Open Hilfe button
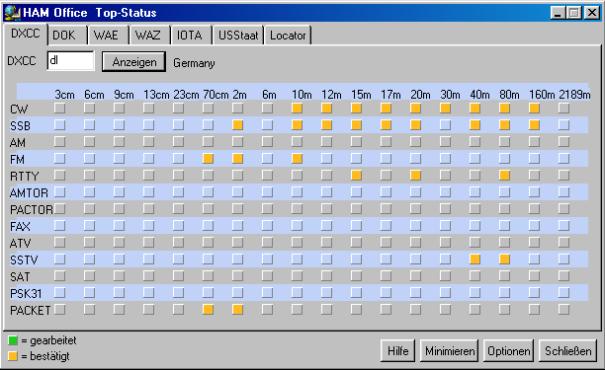This screenshot has width=605, height=370. pos(398,351)
